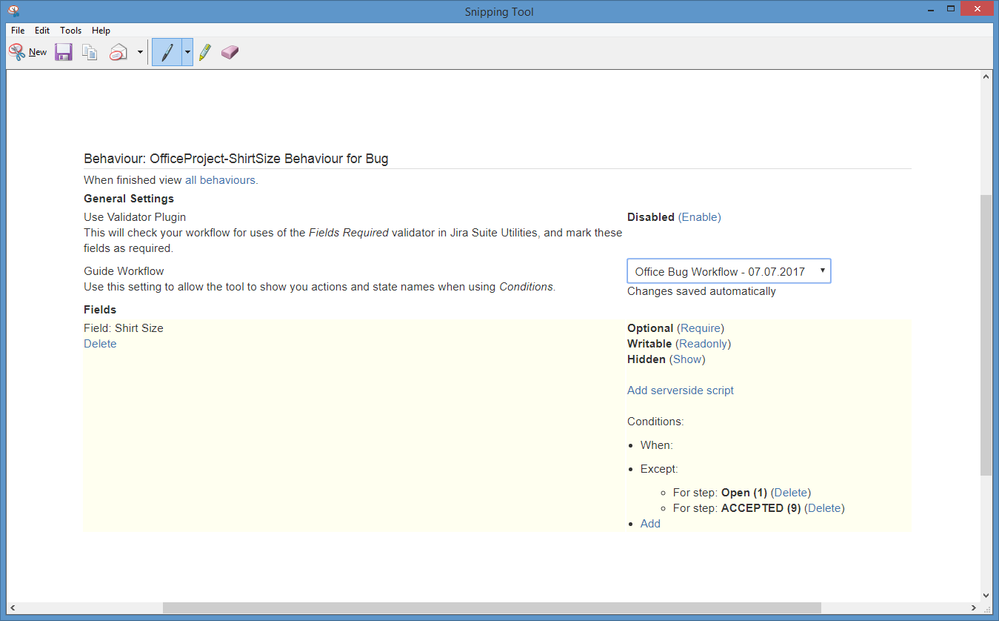Click Require next to Optional
This screenshot has width=999, height=621.
tap(700, 329)
